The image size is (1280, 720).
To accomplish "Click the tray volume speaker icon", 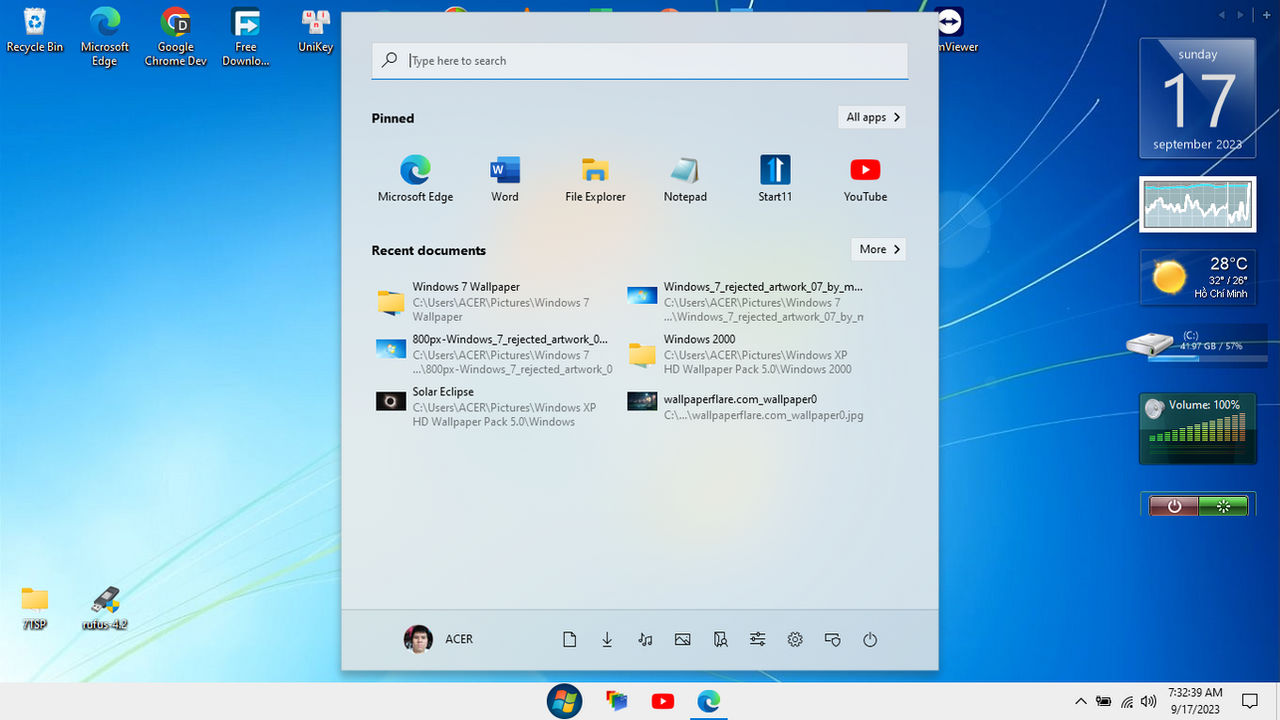I will tap(1149, 701).
